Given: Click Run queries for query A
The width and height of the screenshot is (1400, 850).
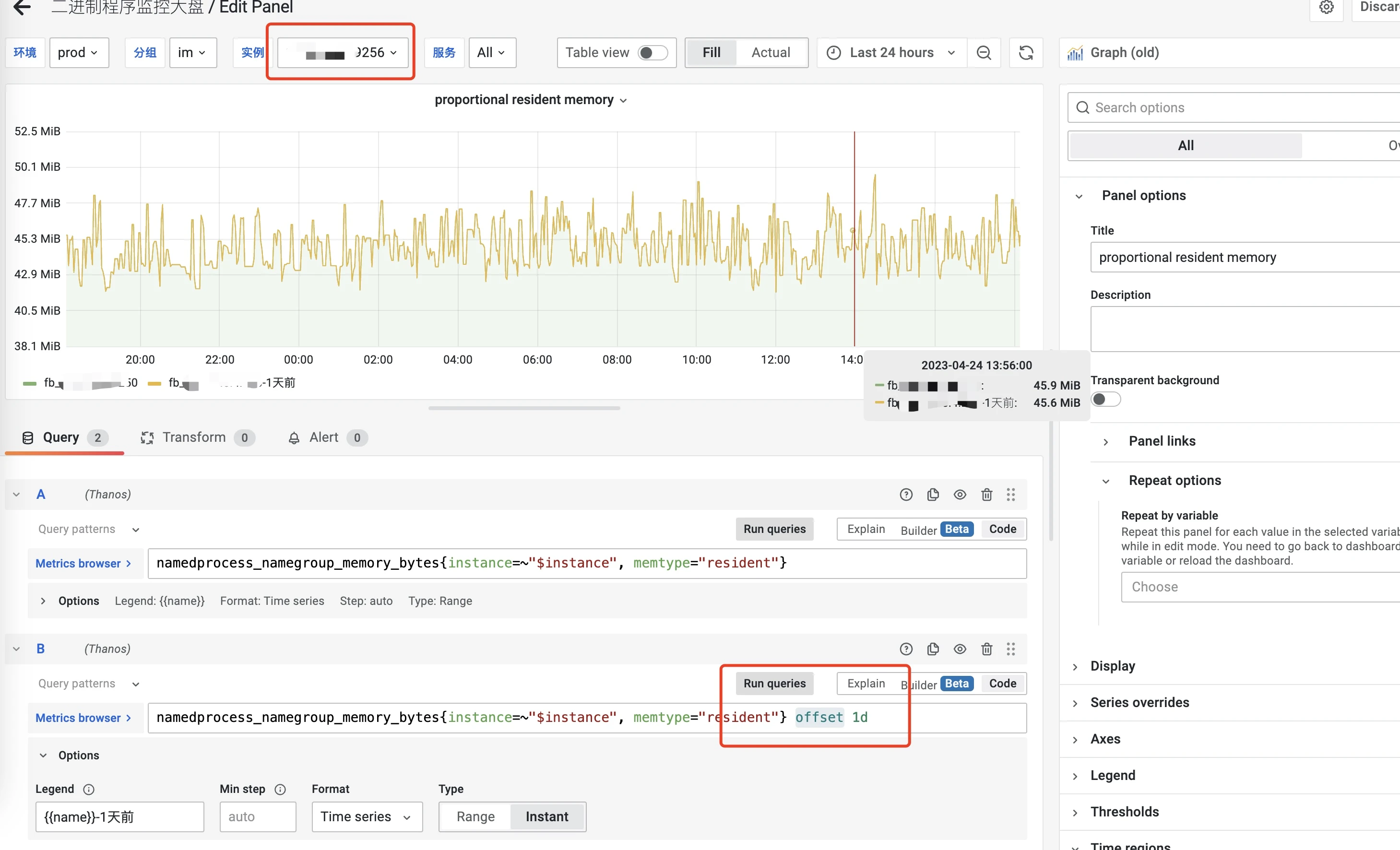Looking at the screenshot, I should pyautogui.click(x=774, y=529).
